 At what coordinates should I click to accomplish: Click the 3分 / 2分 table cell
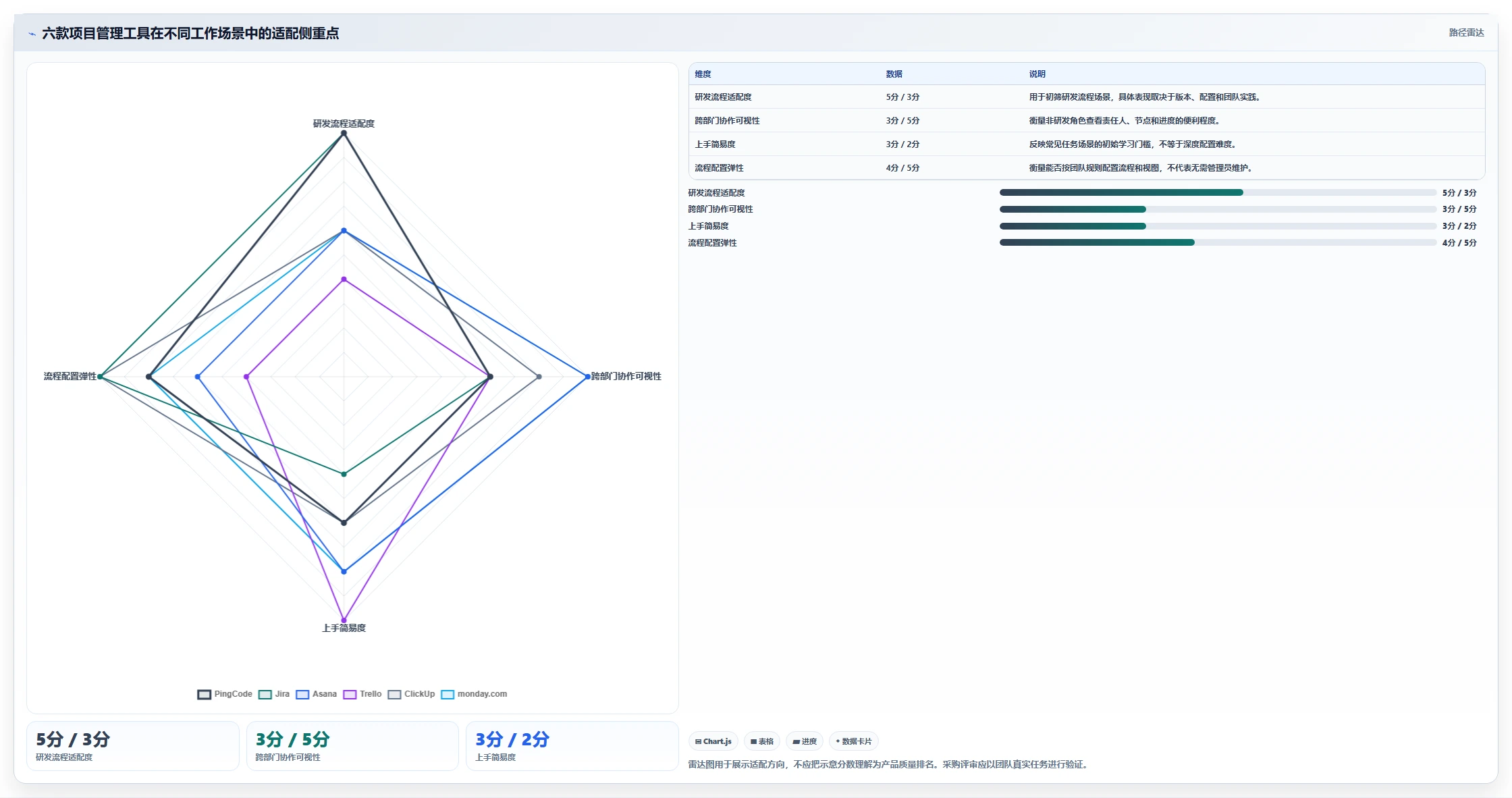[902, 144]
